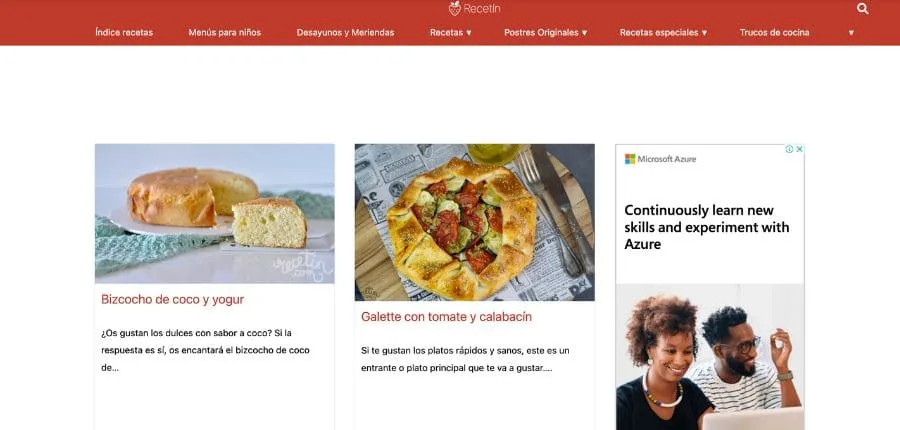Close the Azure ad with X

click(799, 149)
